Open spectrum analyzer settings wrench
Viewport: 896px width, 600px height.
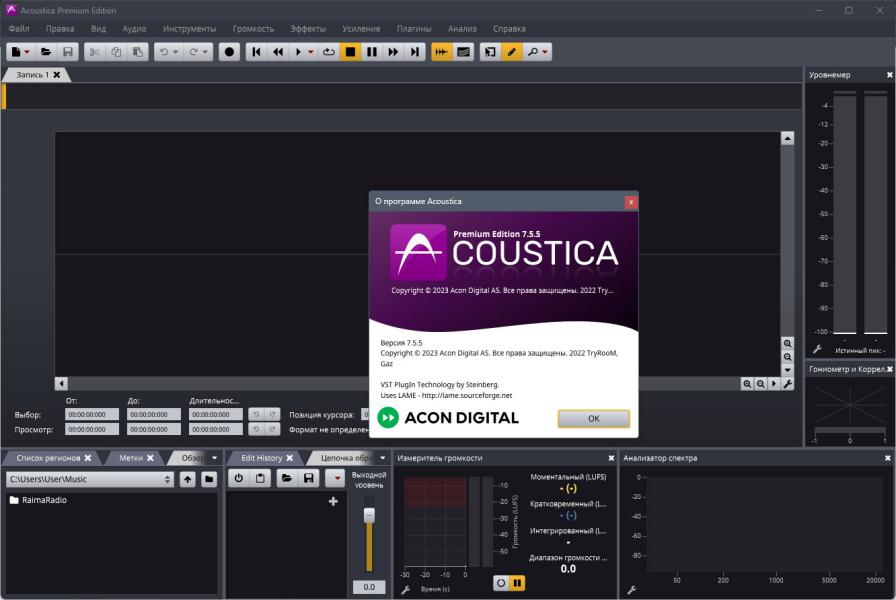coord(631,590)
